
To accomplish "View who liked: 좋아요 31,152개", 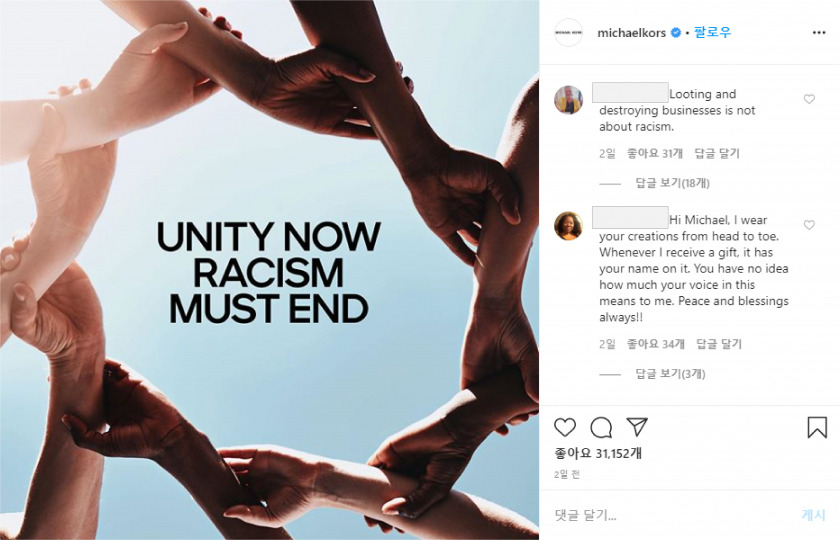I will click(x=598, y=454).
